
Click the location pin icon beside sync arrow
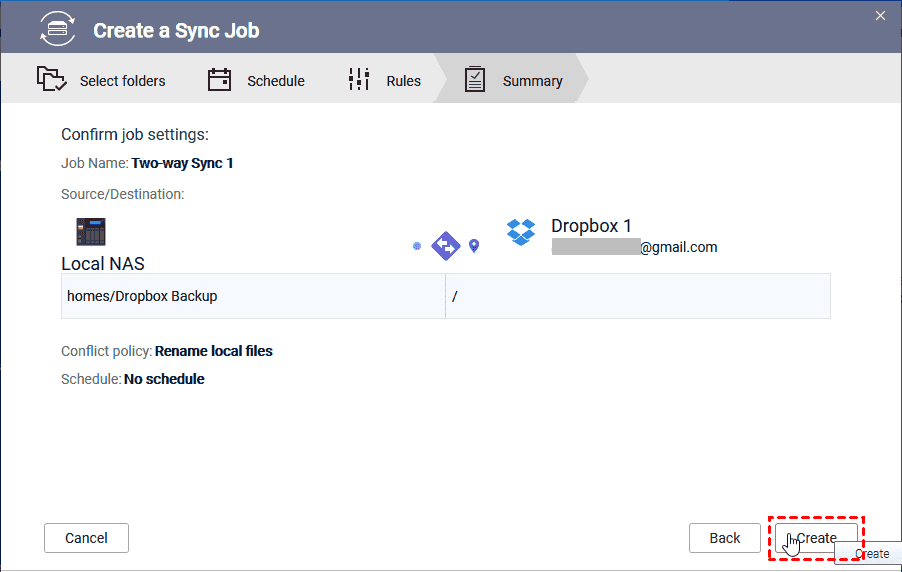474,245
